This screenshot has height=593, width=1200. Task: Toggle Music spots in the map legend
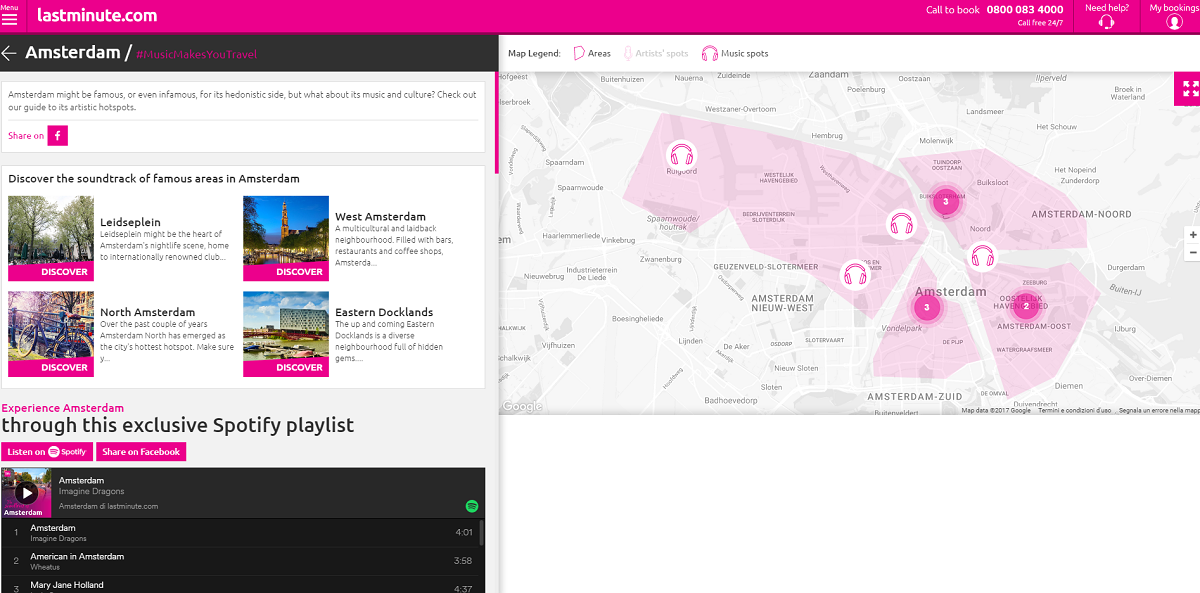[x=735, y=53]
